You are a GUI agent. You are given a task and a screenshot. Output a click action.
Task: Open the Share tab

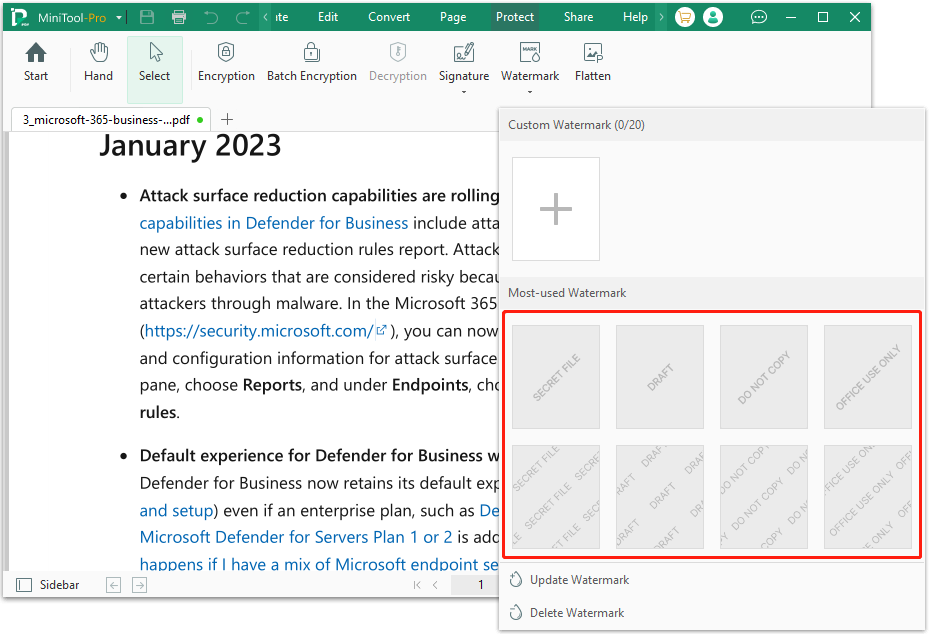coord(578,17)
